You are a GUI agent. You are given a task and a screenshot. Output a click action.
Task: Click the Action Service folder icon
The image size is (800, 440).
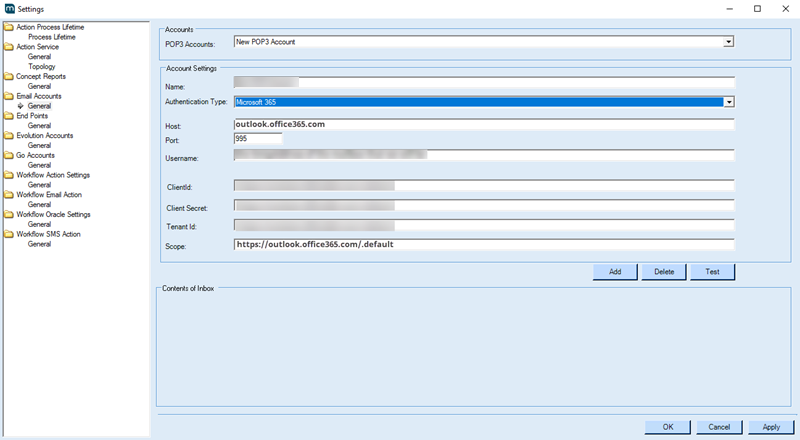(x=9, y=47)
